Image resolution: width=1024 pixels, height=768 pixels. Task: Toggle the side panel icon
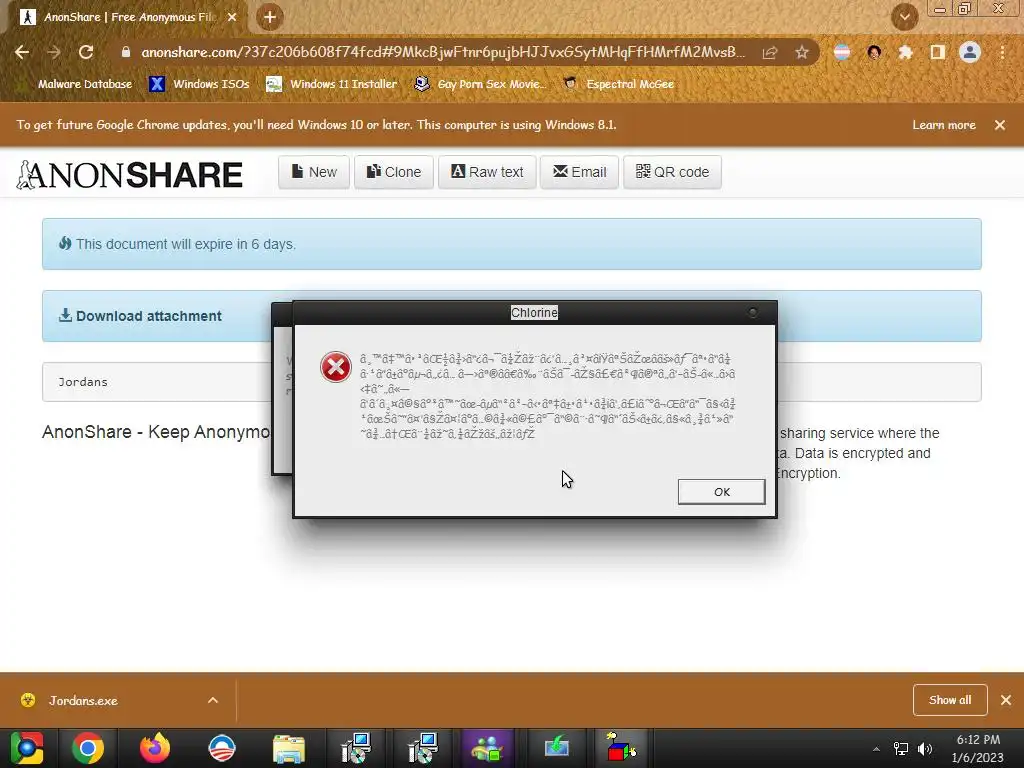point(938,52)
